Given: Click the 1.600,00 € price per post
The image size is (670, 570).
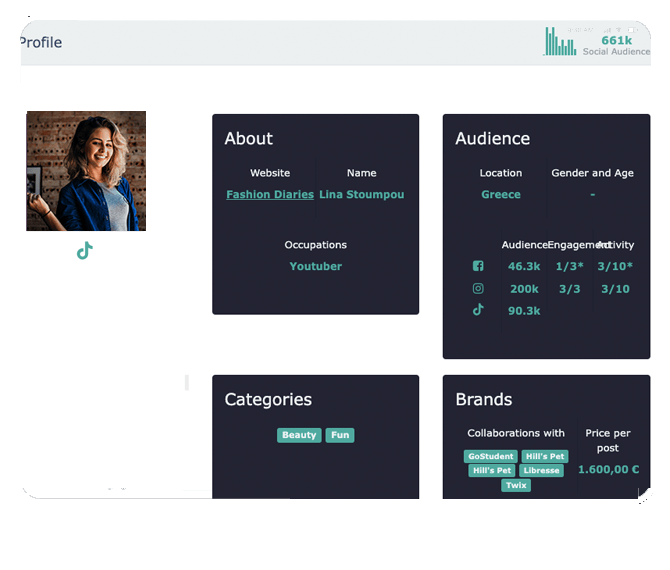Looking at the screenshot, I should point(608,470).
